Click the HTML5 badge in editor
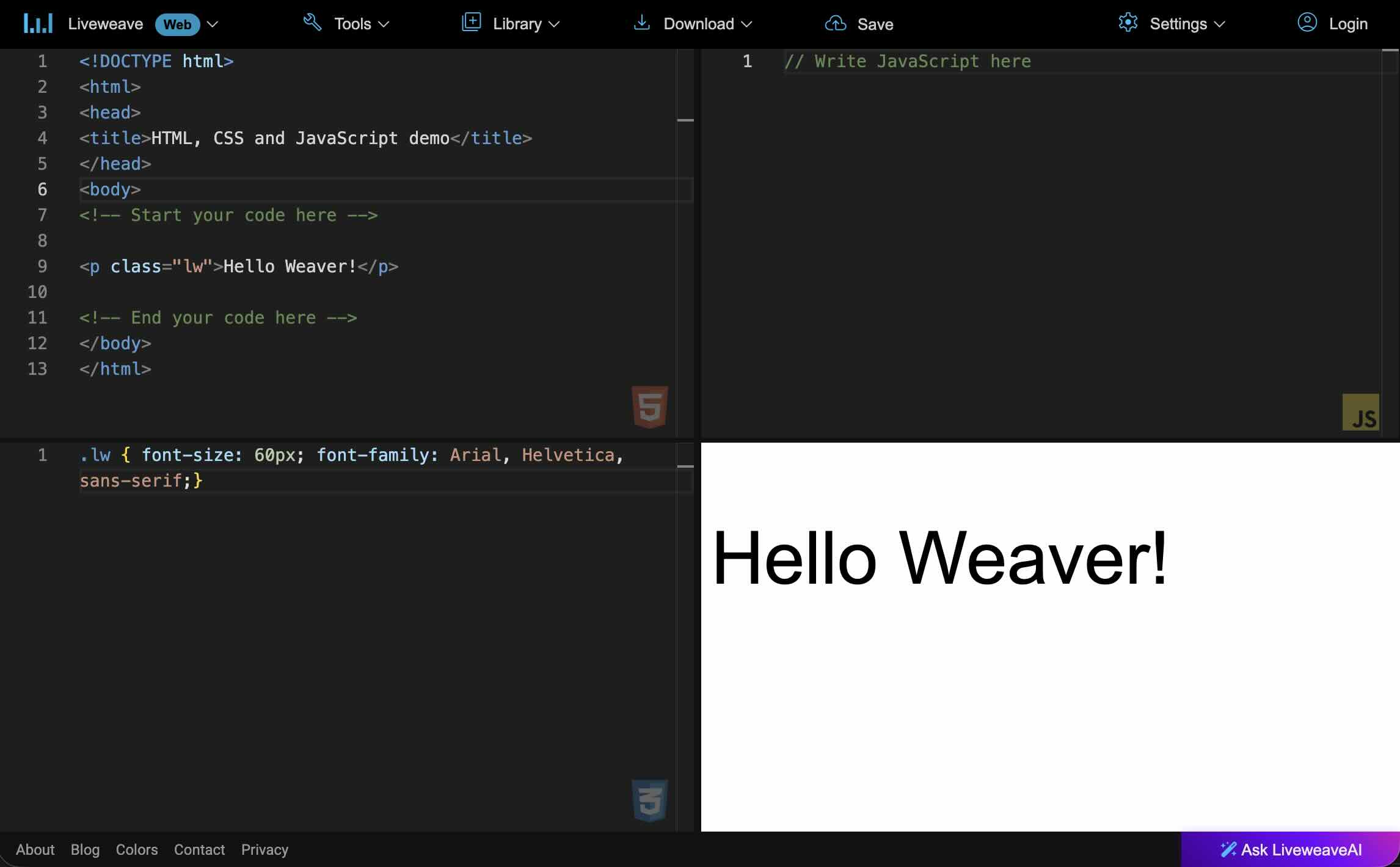The width and height of the screenshot is (1400, 867). tap(649, 407)
